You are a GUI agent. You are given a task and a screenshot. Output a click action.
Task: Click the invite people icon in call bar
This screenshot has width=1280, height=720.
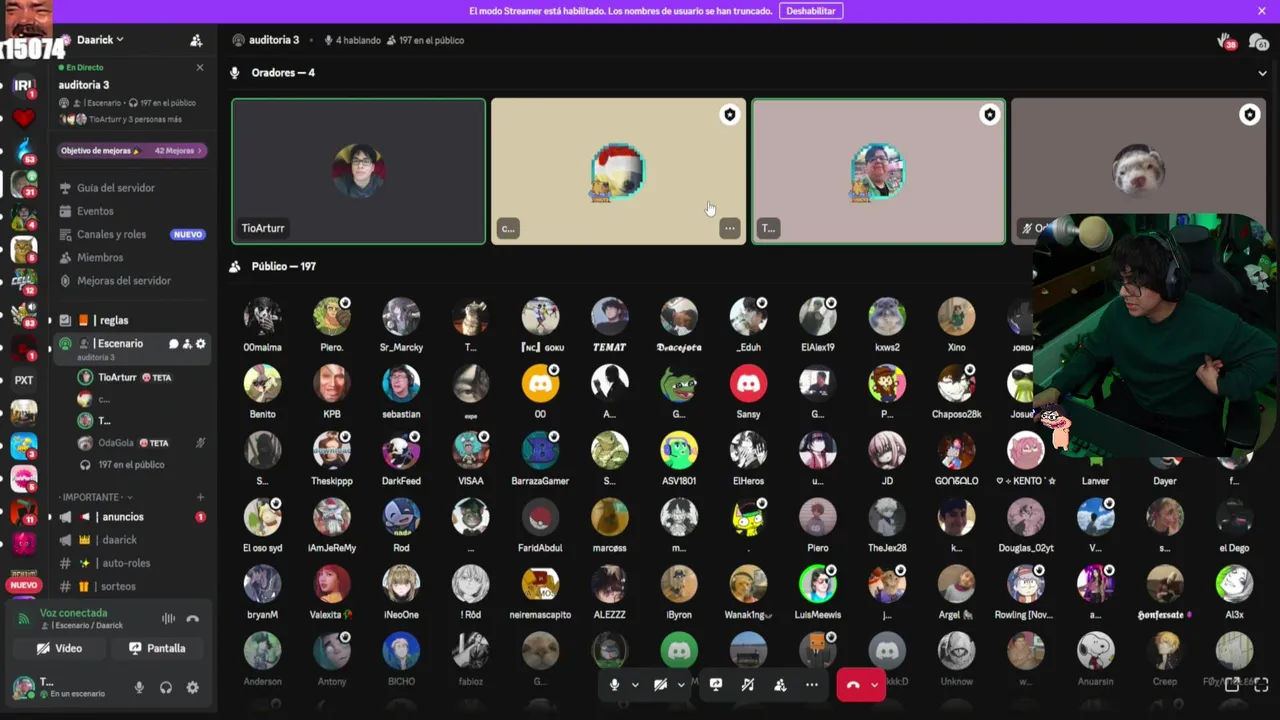pyautogui.click(x=780, y=685)
